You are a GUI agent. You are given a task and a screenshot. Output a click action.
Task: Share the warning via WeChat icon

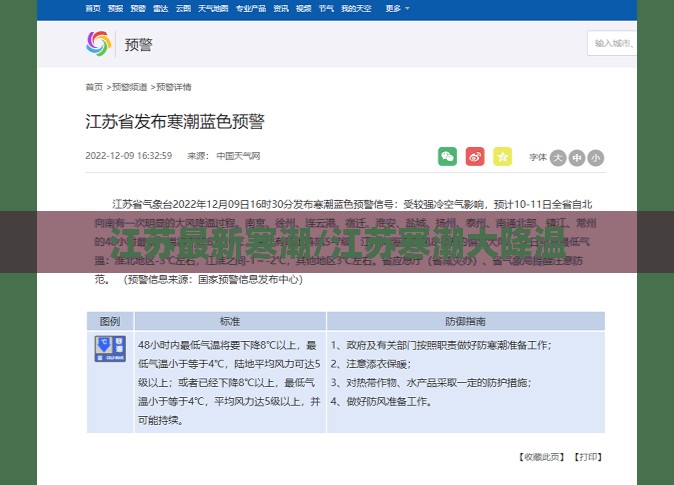[x=447, y=157]
